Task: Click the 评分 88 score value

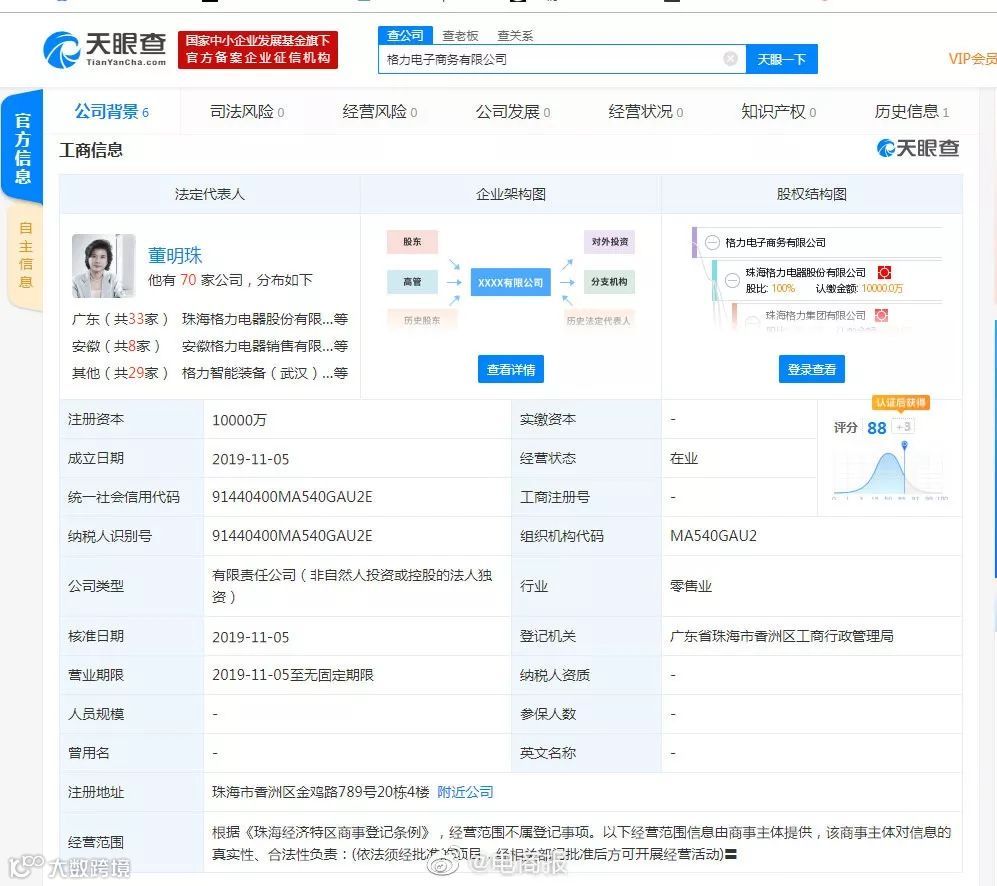Action: [x=876, y=428]
